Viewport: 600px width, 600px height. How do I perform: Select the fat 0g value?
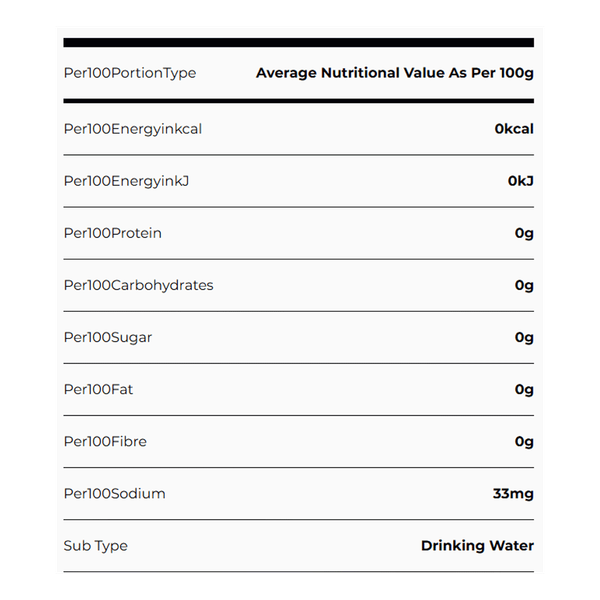click(x=524, y=389)
